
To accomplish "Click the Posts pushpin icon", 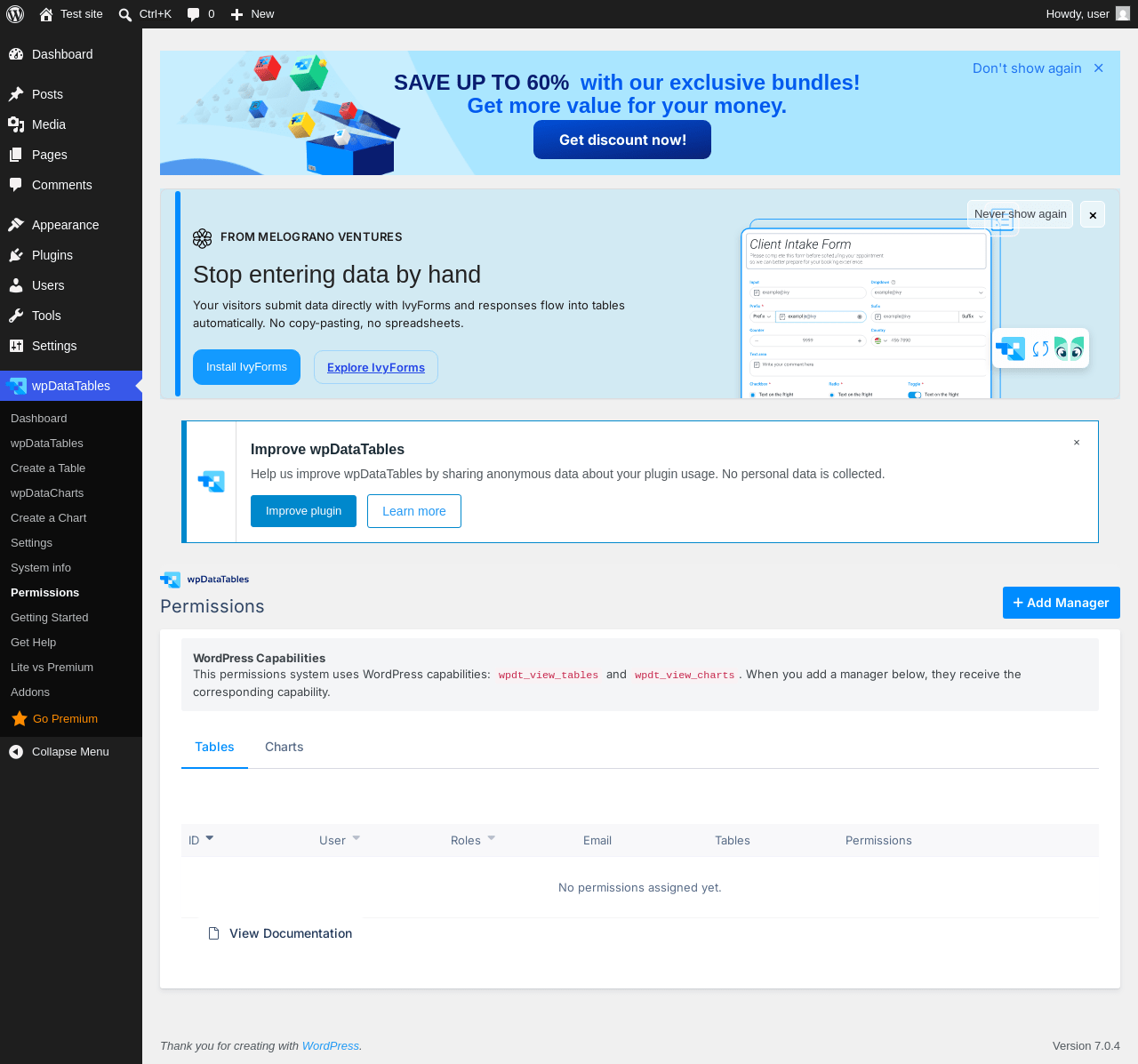I will (16, 94).
